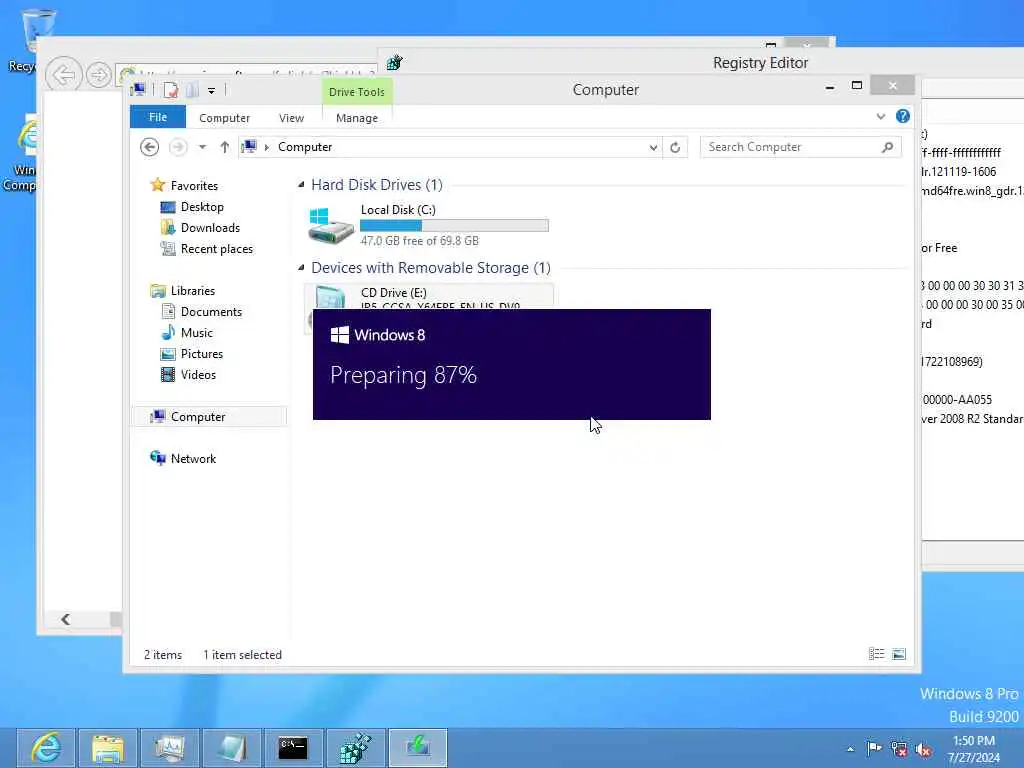1024x768 pixels.
Task: Click the network status tray icon
Action: (899, 749)
